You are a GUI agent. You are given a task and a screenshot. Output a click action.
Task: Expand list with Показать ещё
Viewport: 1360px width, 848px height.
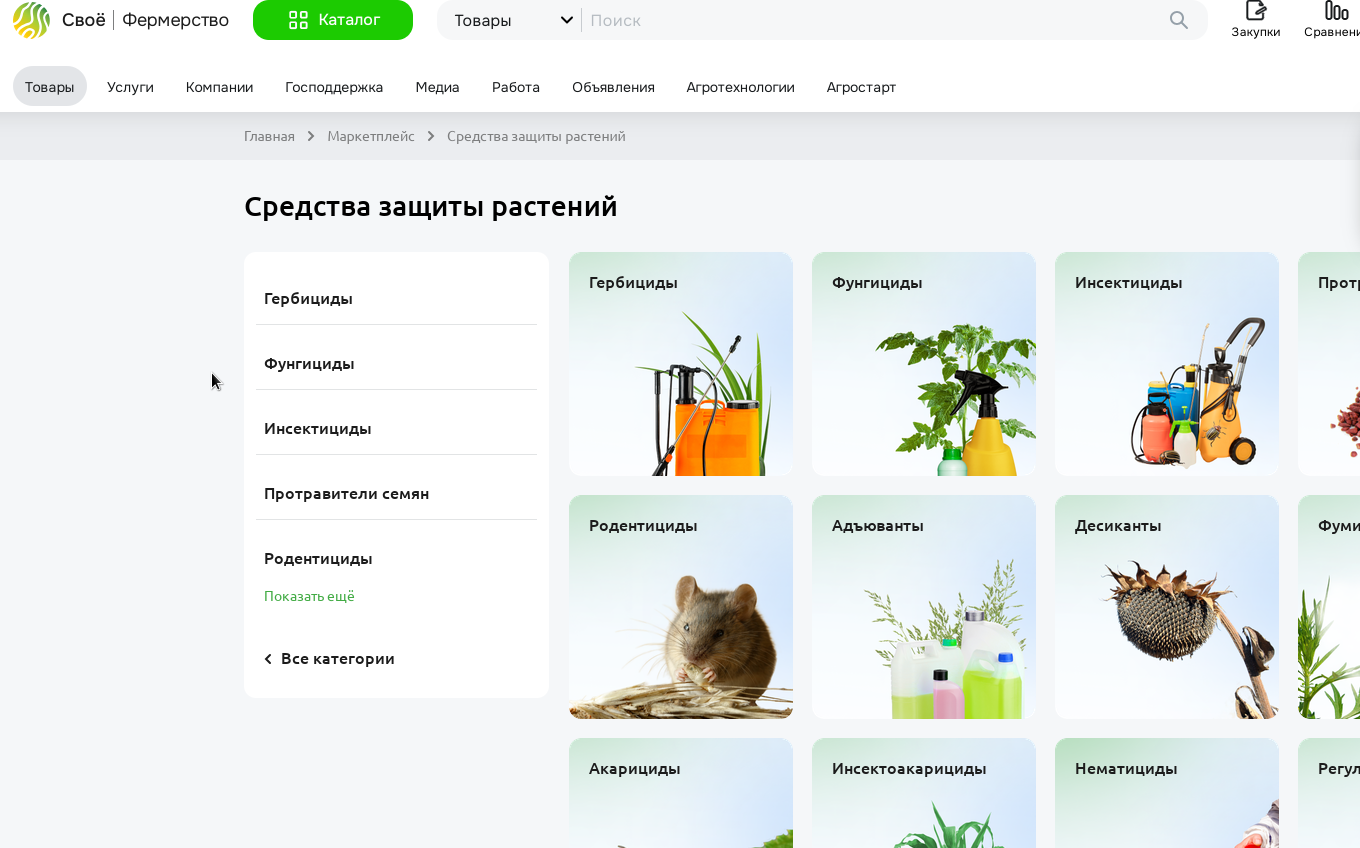[309, 596]
